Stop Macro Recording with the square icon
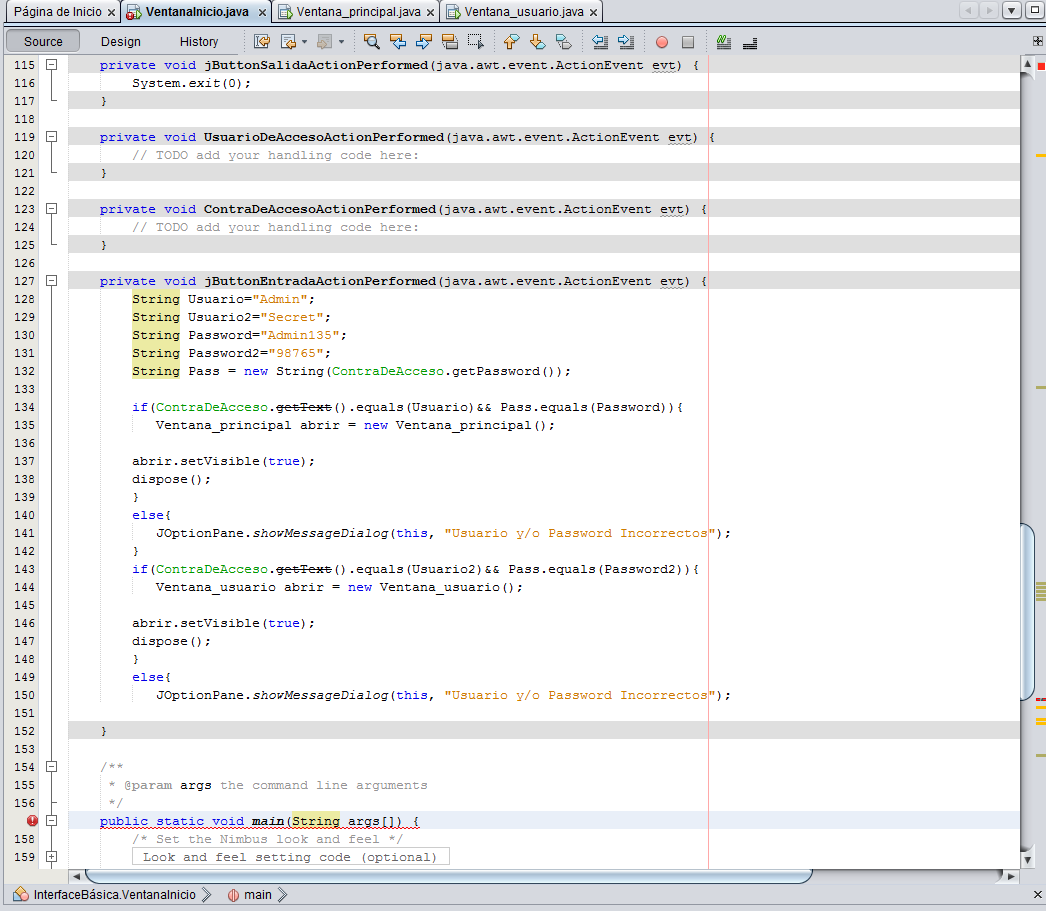 (x=688, y=42)
